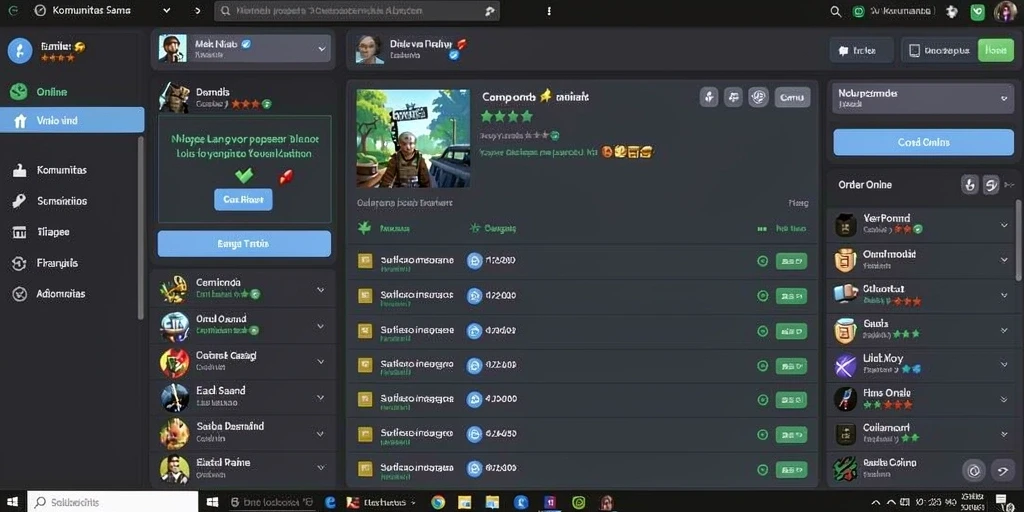This screenshot has height=512, width=1024.
Task: Open the Nolupezemdes dropdown in right panel
Action: (1003, 99)
